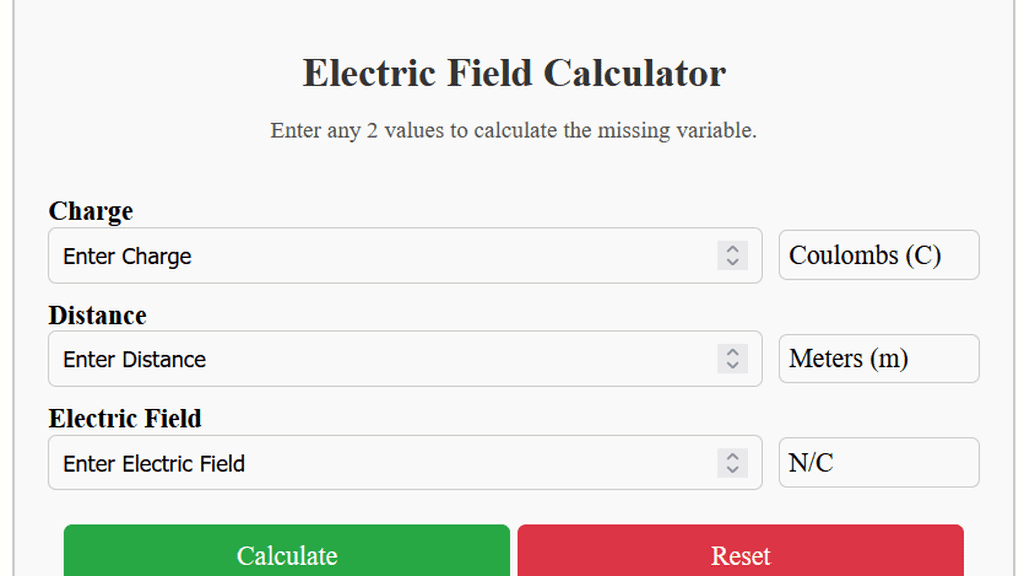Click the Distance field's increment arrow
Screen dimensions: 1024x576
pyautogui.click(x=734, y=353)
